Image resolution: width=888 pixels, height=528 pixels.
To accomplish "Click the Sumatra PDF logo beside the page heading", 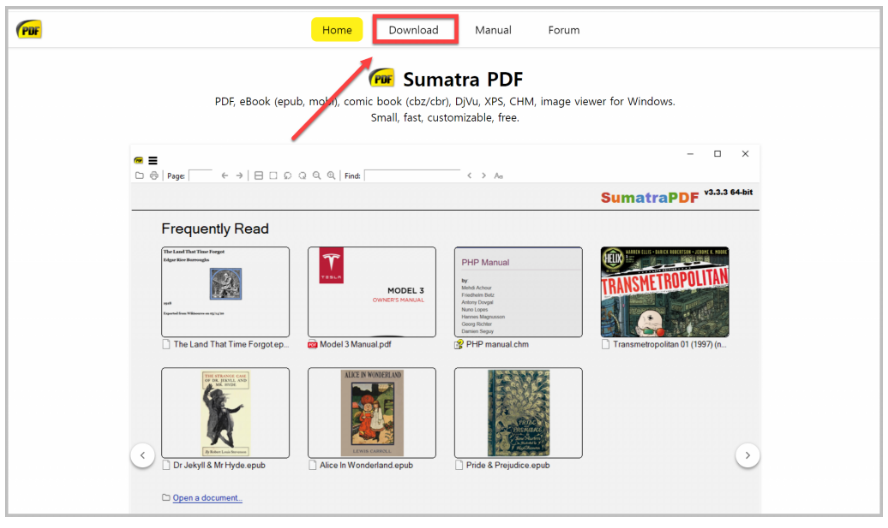I will [382, 78].
